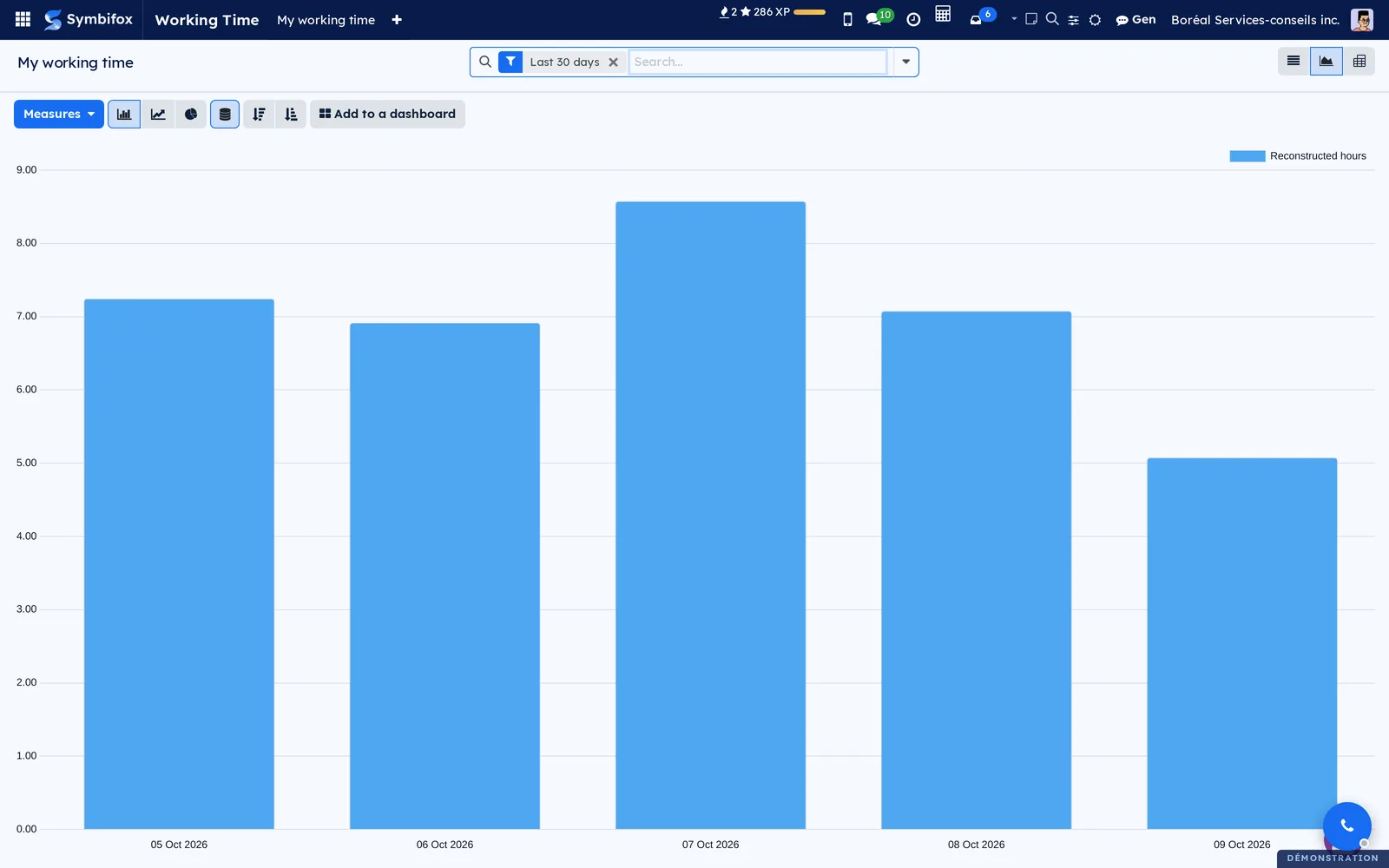This screenshot has height=868, width=1389.
Task: Open the My working time menu
Action: (326, 20)
